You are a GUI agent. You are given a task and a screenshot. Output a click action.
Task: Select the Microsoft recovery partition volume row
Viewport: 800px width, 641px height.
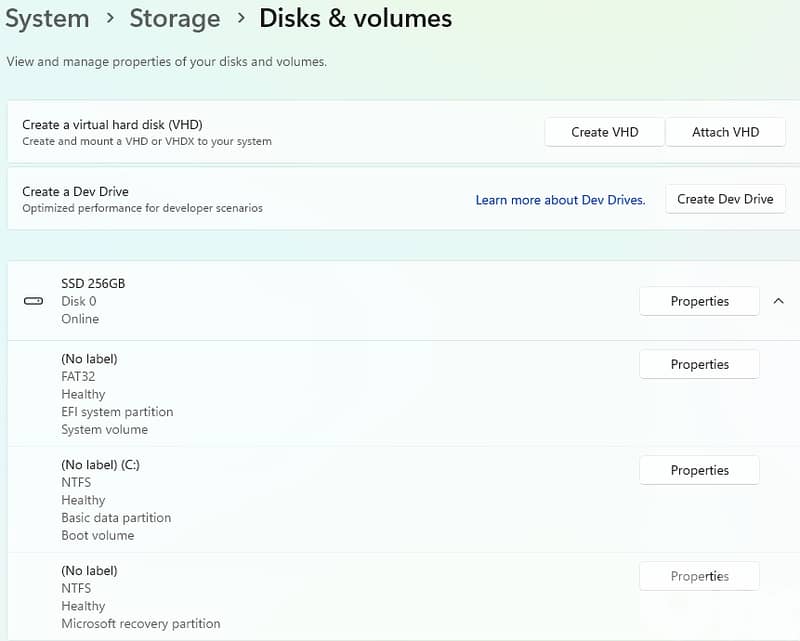[300, 597]
